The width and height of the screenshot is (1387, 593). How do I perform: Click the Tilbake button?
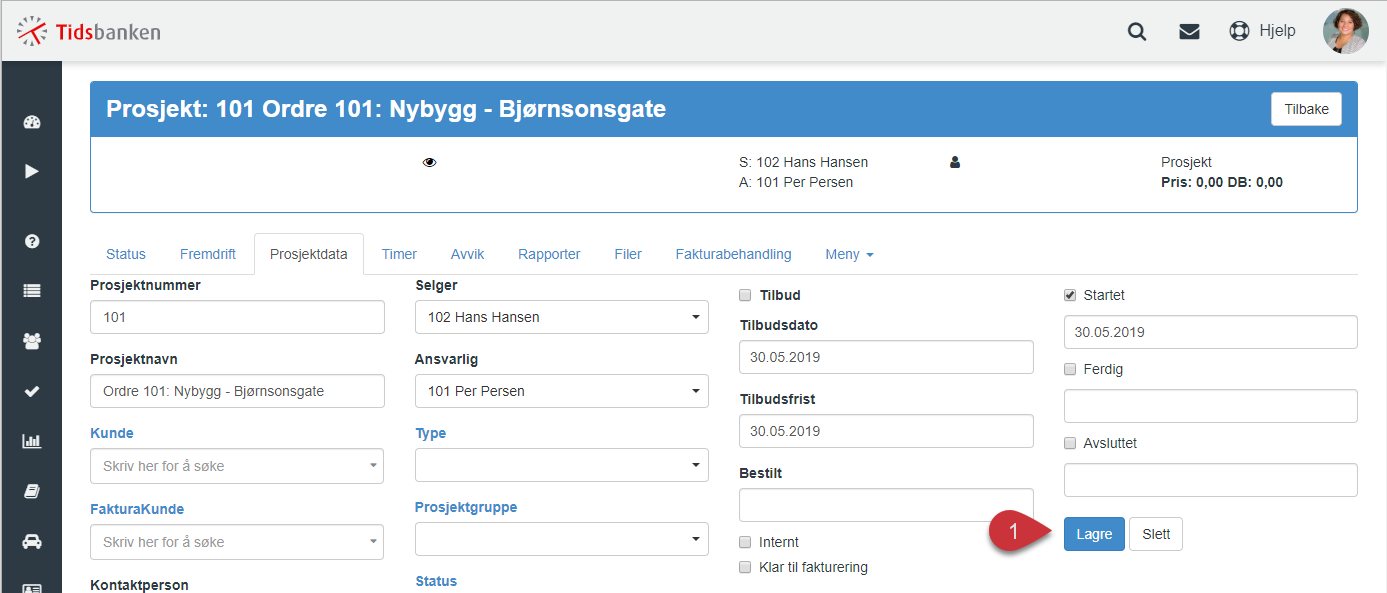pos(1306,109)
